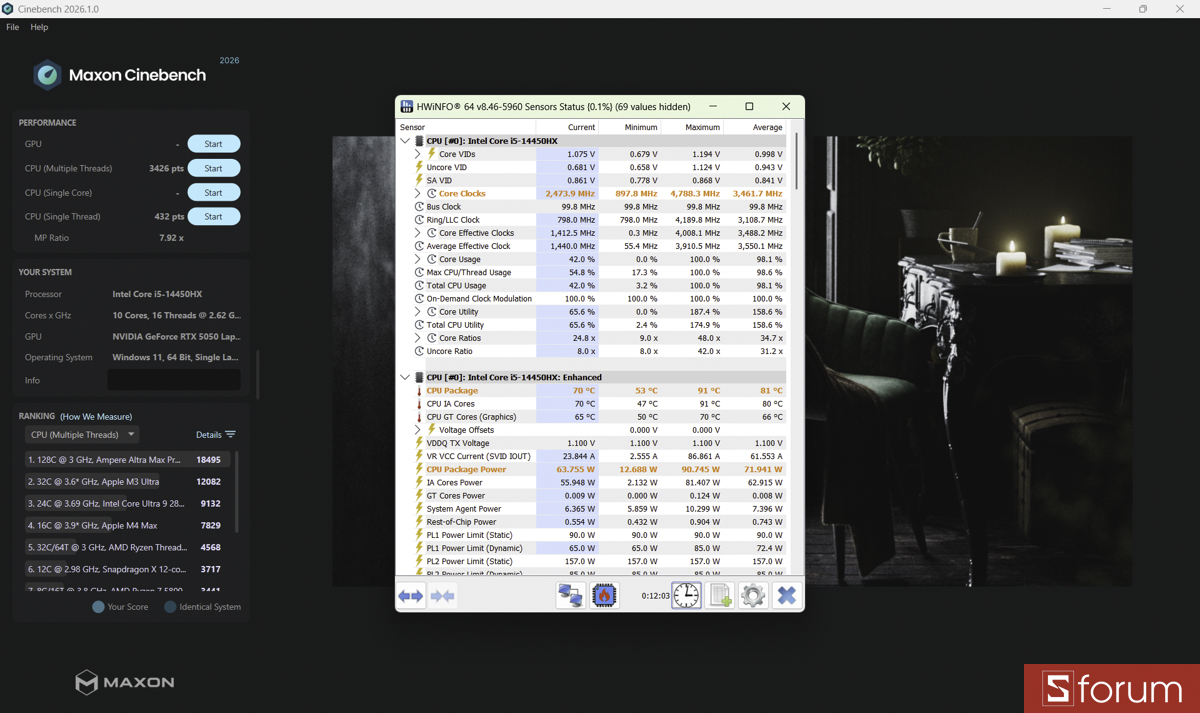Click the Current column header in HWiNFO
Screen dimensions: 1200x713
567,127
